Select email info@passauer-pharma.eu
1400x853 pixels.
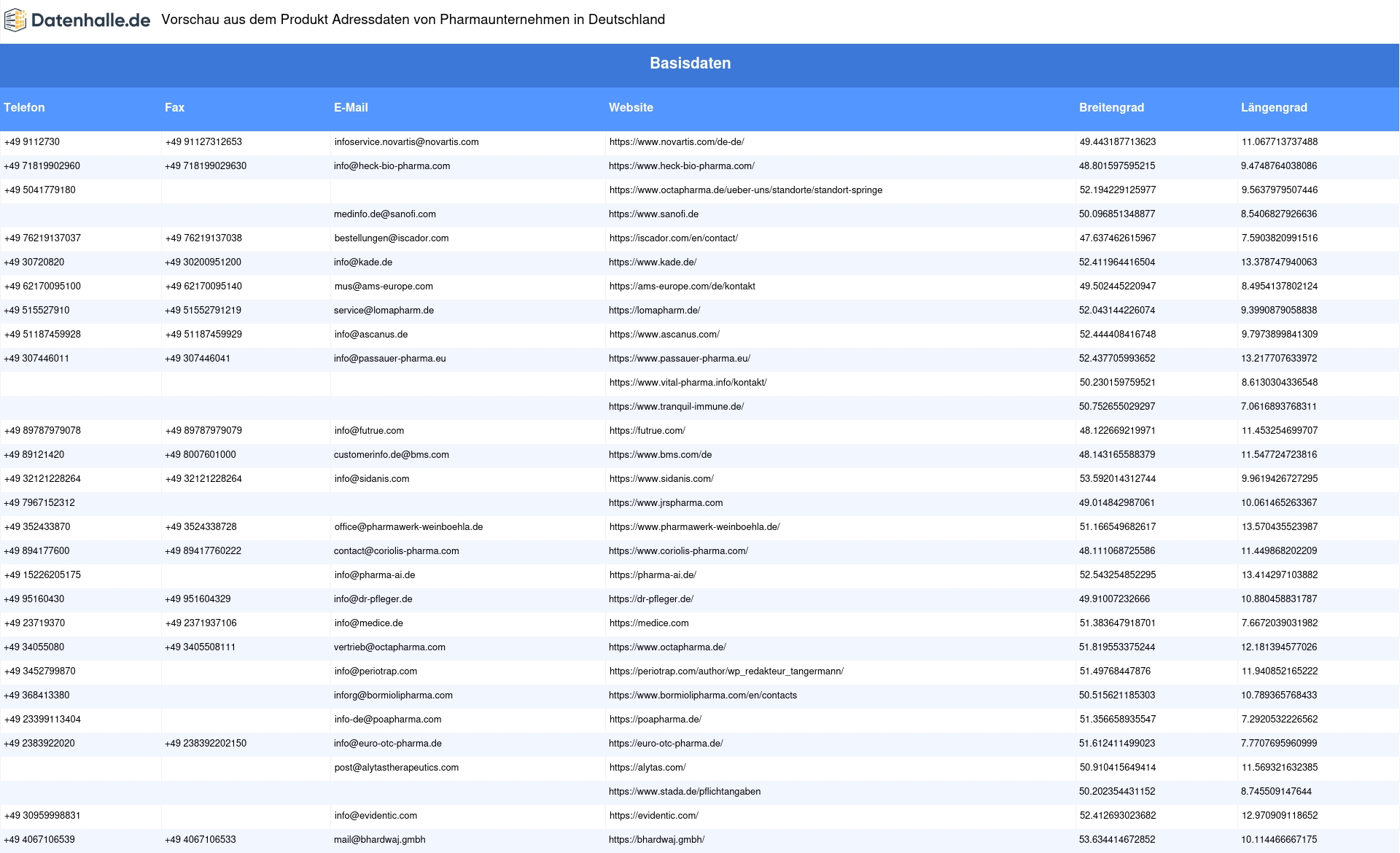coord(390,359)
